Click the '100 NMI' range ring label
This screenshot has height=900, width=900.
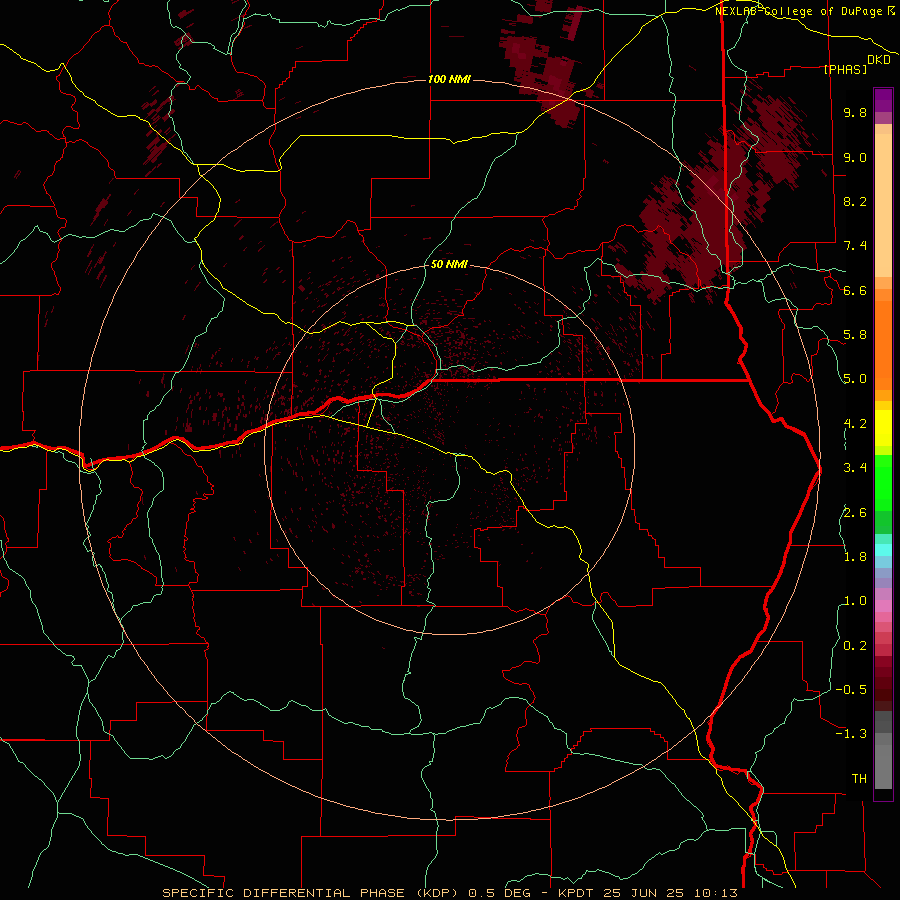click(x=449, y=79)
